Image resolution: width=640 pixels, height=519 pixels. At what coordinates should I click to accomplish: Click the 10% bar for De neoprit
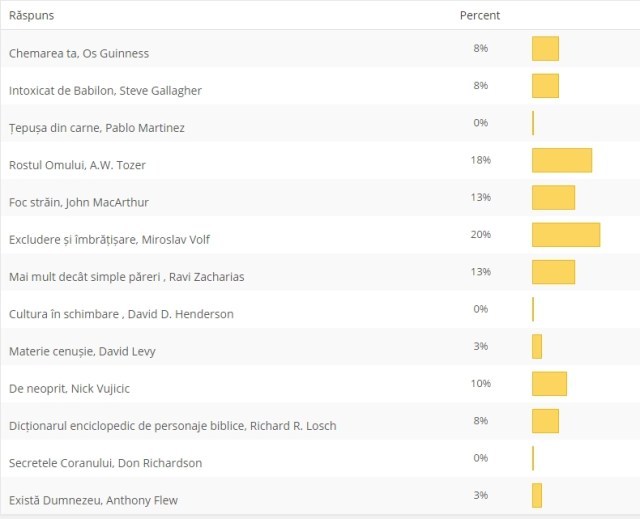(549, 383)
